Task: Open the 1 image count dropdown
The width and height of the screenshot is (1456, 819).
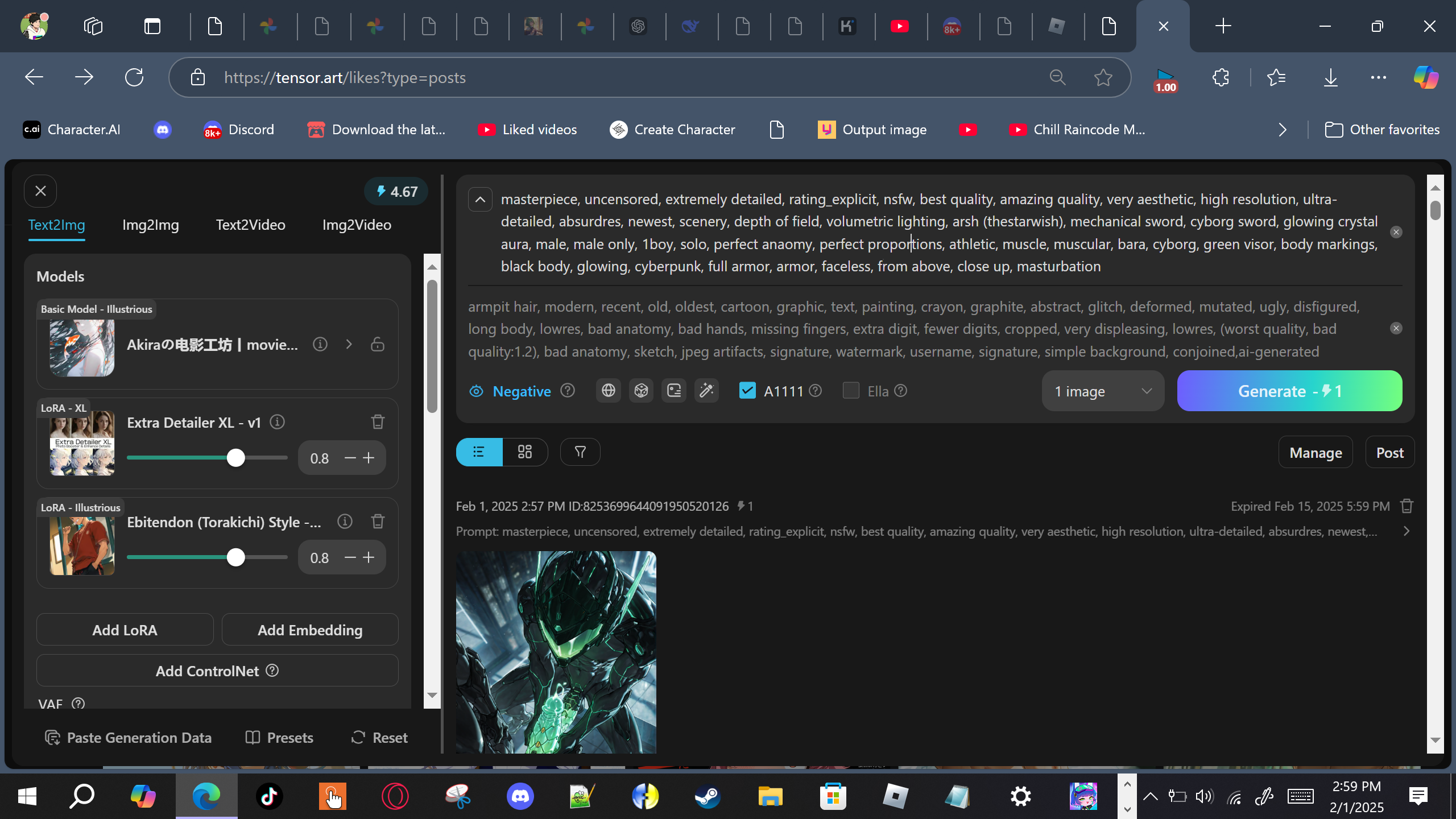Action: 1102,391
